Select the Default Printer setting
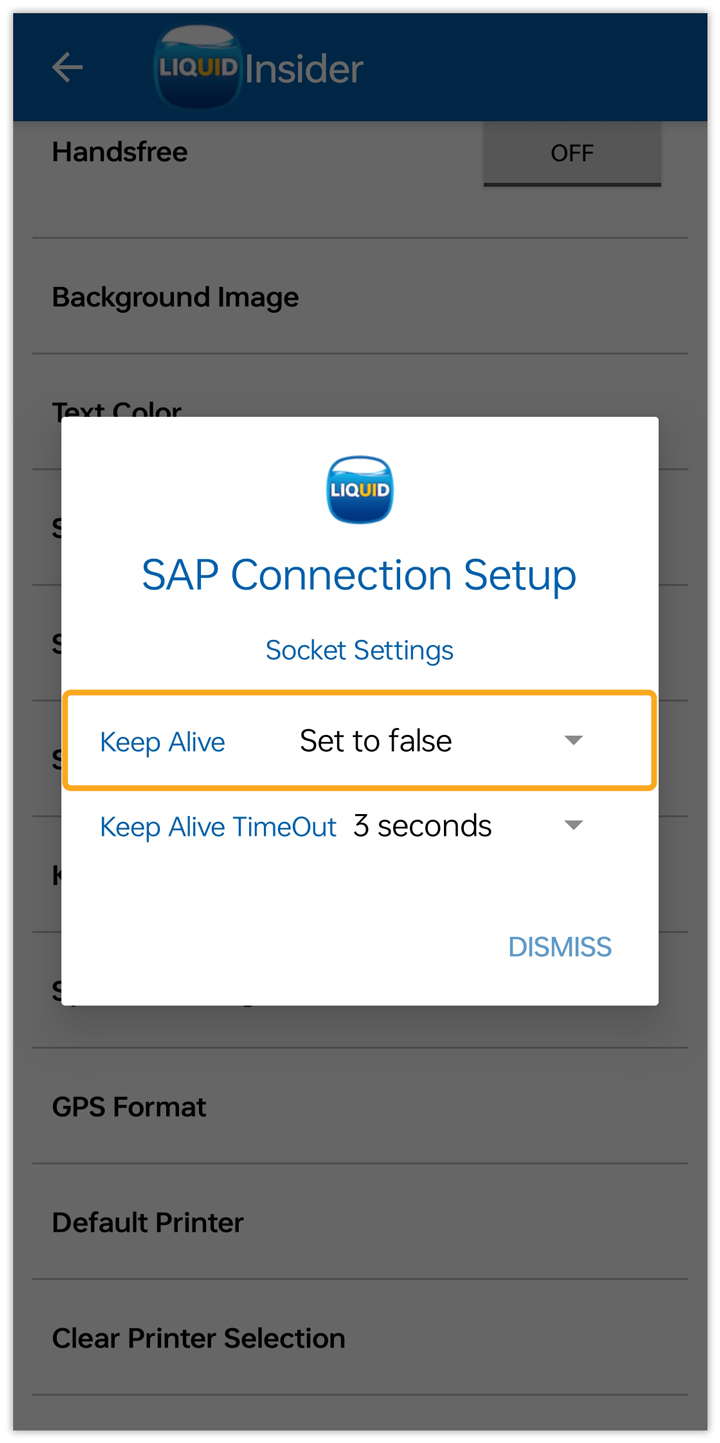 tap(148, 1222)
